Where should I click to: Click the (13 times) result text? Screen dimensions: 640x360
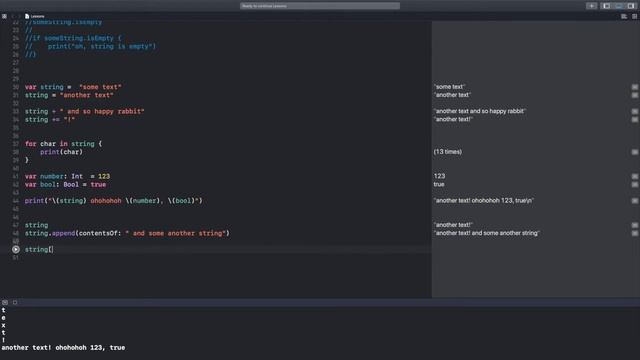[448, 151]
